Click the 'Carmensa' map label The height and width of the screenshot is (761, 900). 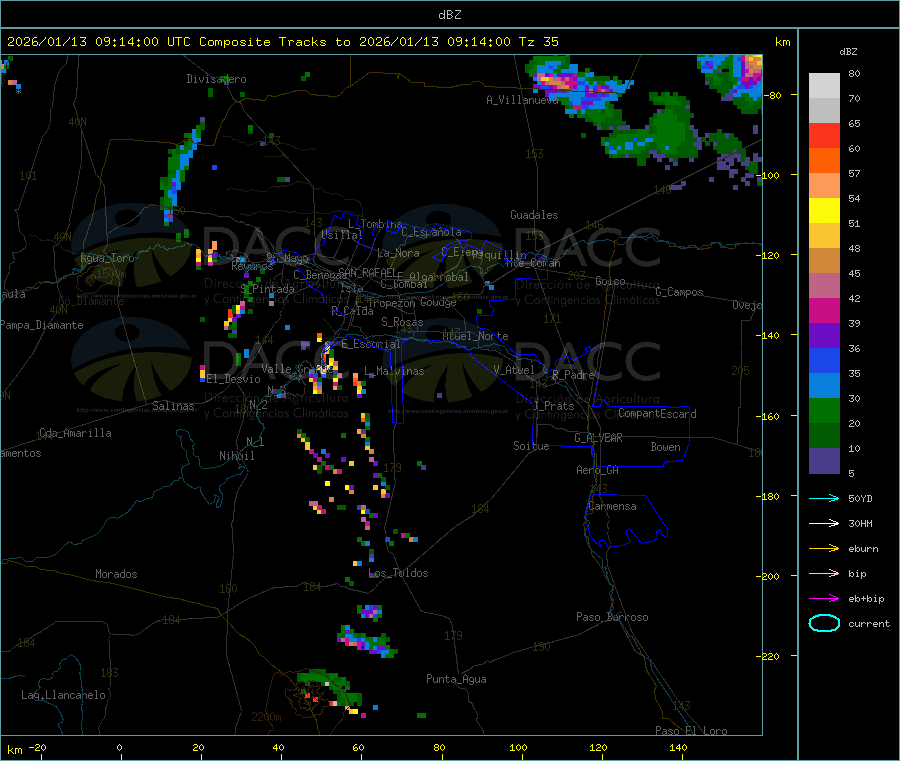click(612, 506)
